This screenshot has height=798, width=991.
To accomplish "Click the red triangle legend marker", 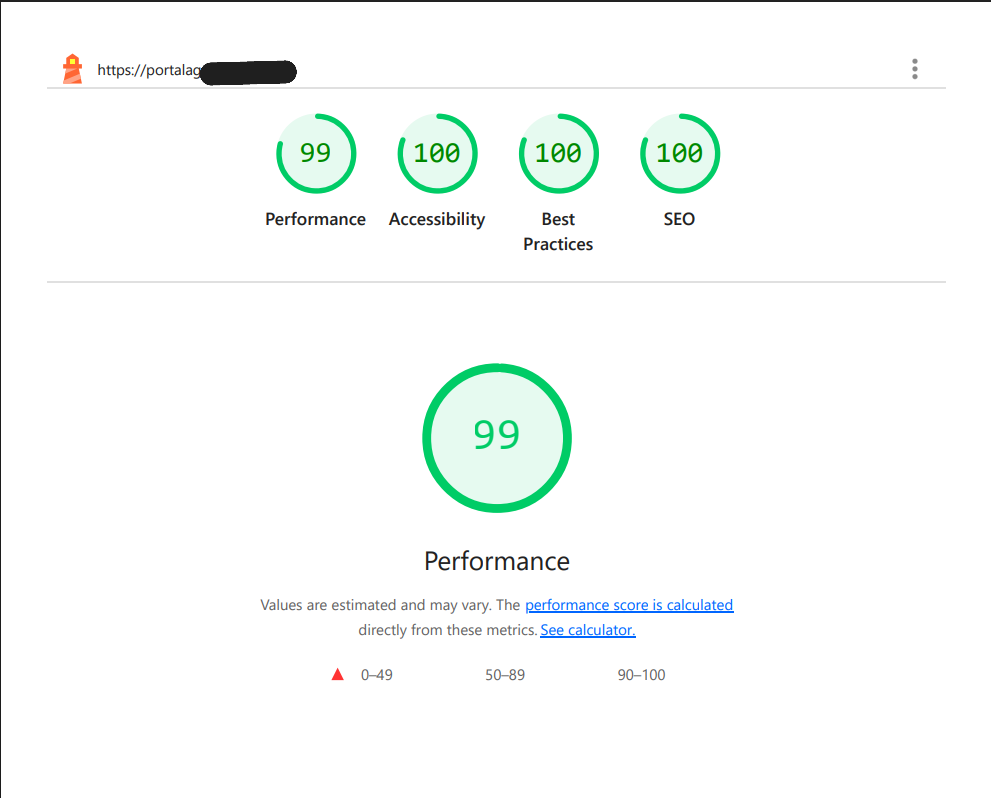I will 338,673.
